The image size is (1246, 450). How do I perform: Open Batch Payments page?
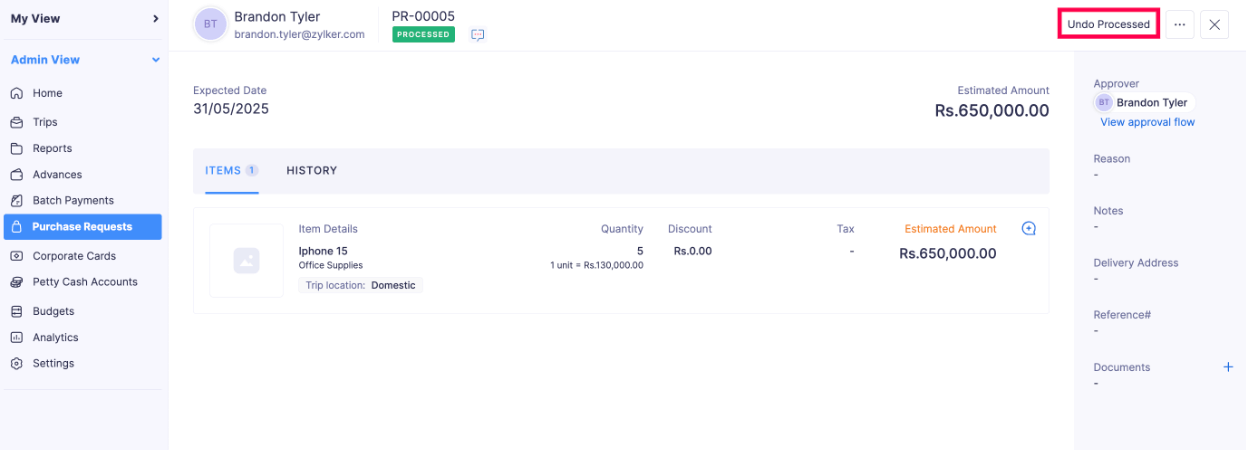point(73,200)
